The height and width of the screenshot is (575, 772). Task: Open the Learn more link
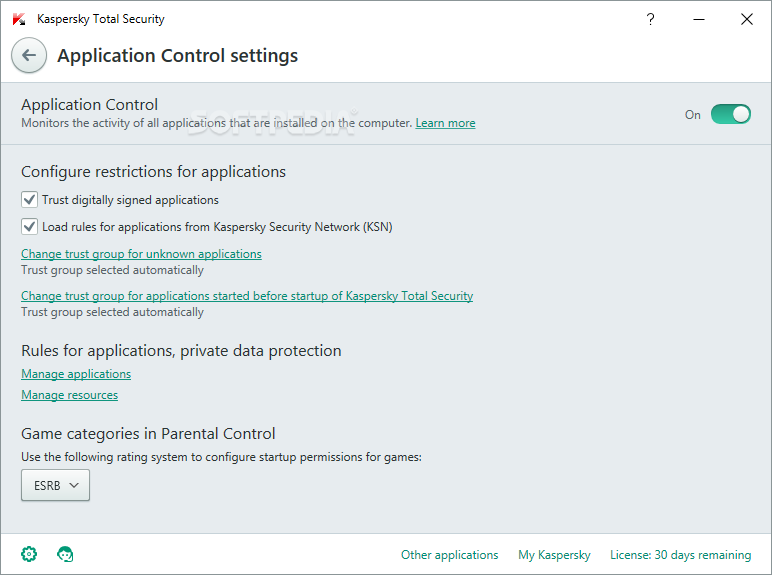click(445, 123)
